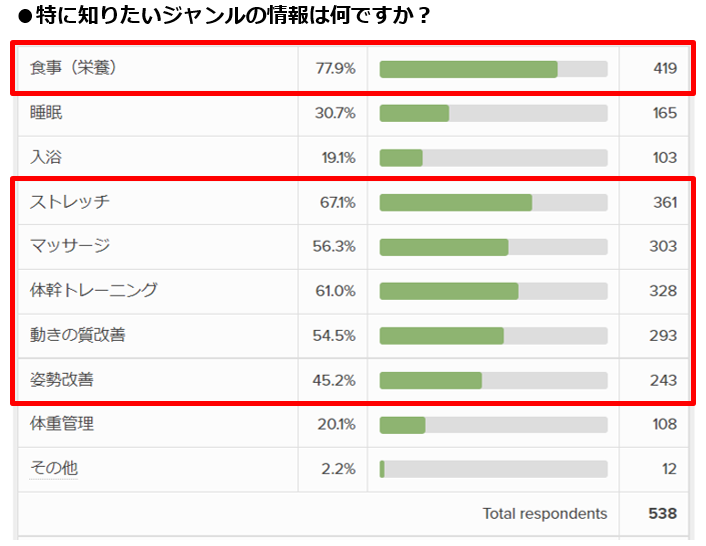Click the 入浴 row label

(x=46, y=157)
